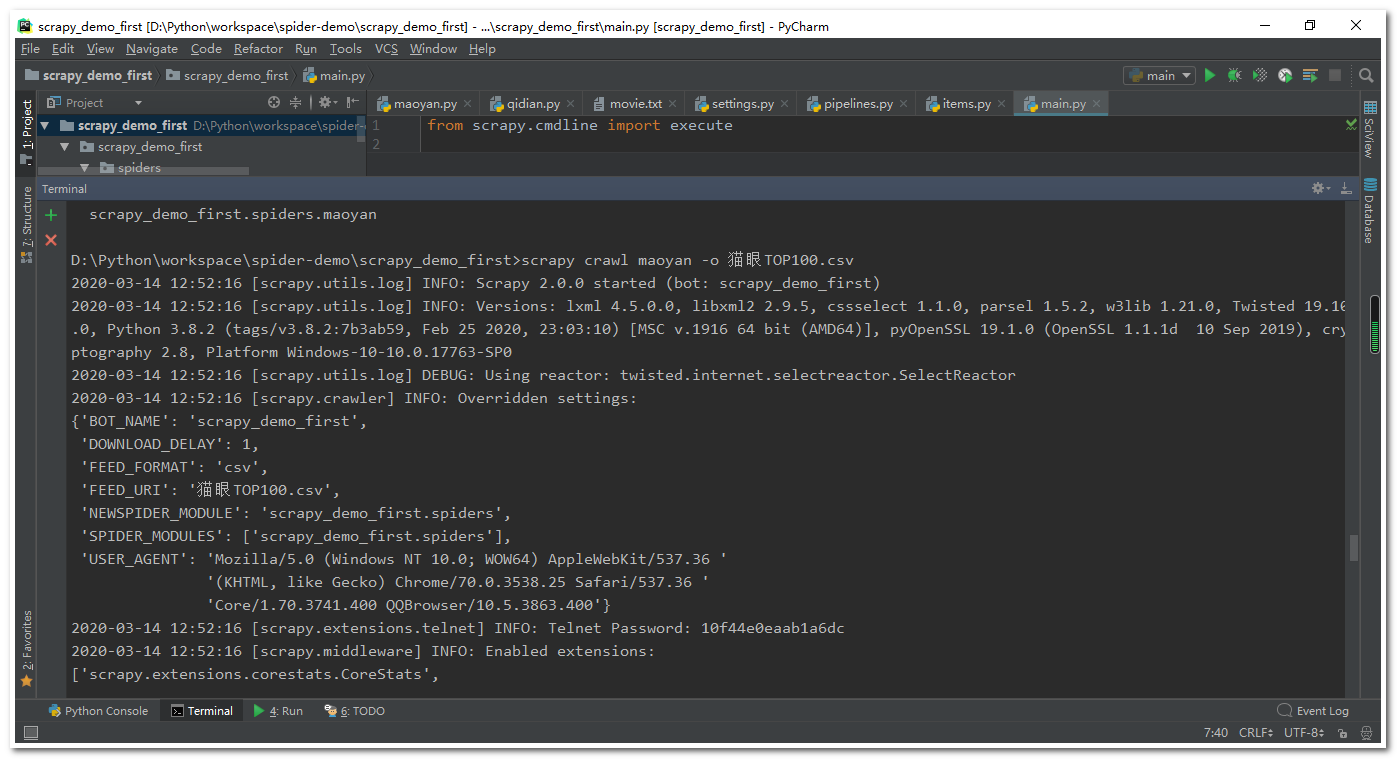Switch to the pipelines.py editor tab
The height and width of the screenshot is (759, 1397).
coord(858,104)
